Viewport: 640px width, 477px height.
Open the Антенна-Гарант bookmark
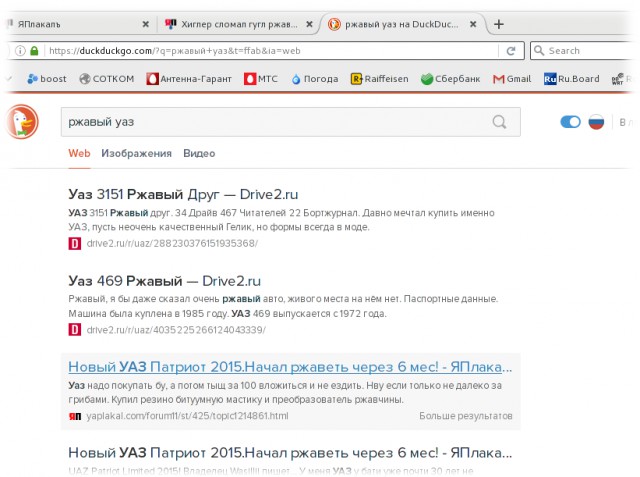pyautogui.click(x=189, y=79)
